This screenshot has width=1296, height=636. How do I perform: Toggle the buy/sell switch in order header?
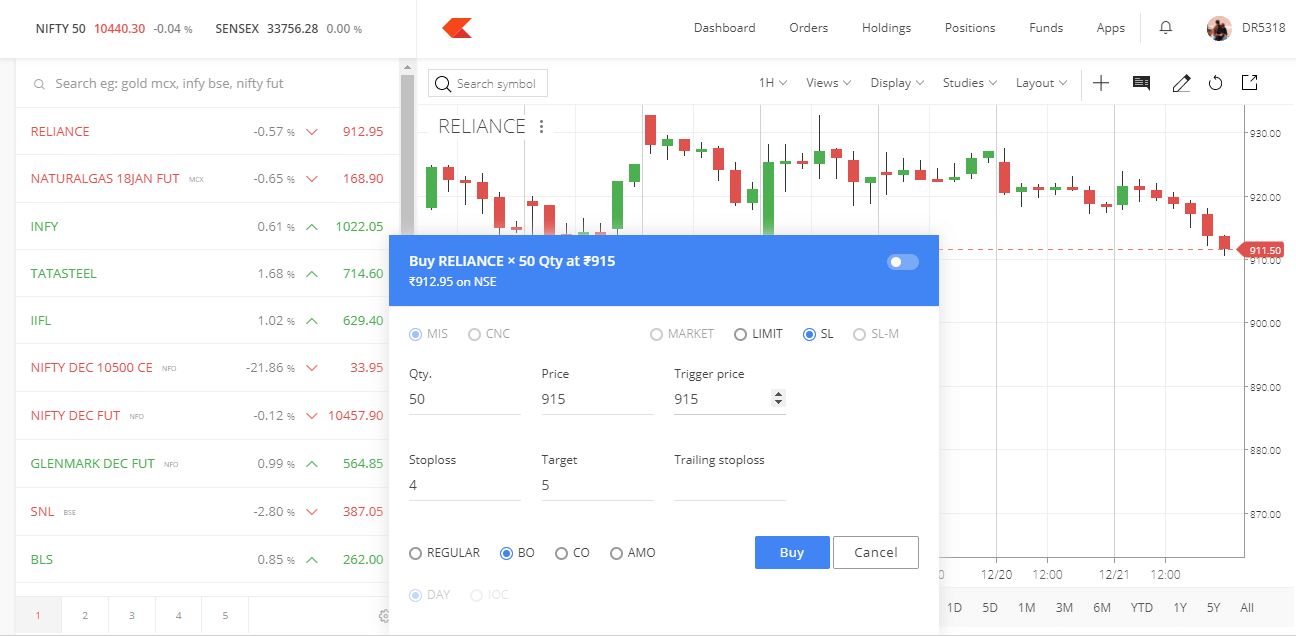point(902,262)
